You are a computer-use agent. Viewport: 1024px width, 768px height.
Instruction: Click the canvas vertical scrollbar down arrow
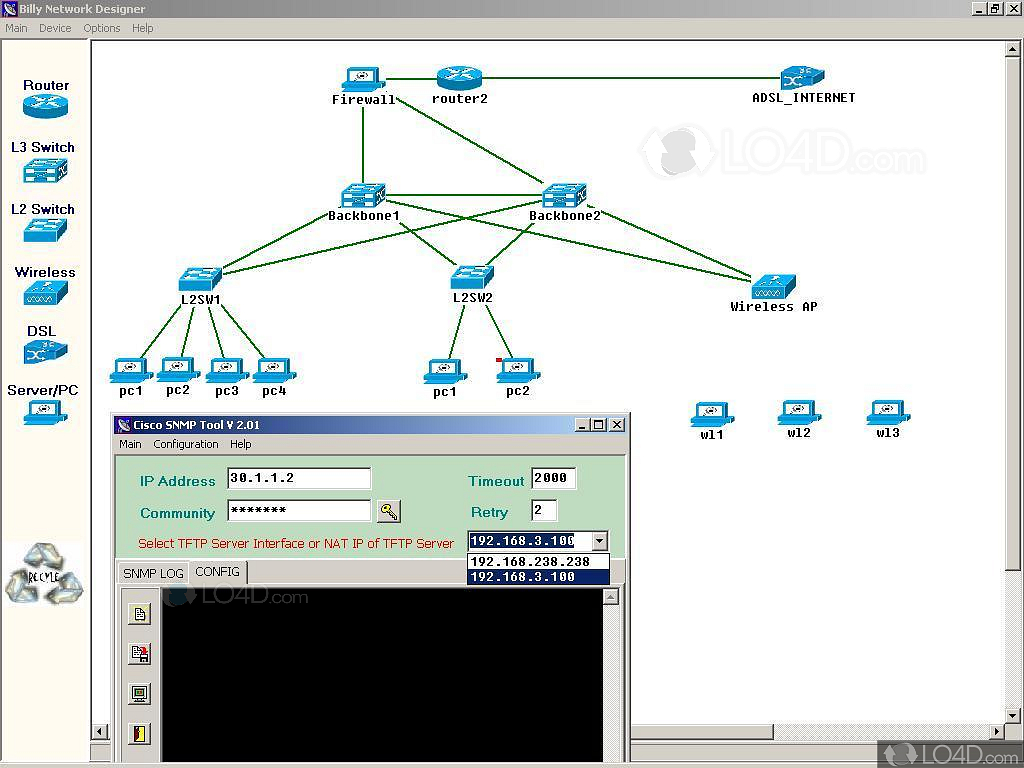(x=1012, y=716)
